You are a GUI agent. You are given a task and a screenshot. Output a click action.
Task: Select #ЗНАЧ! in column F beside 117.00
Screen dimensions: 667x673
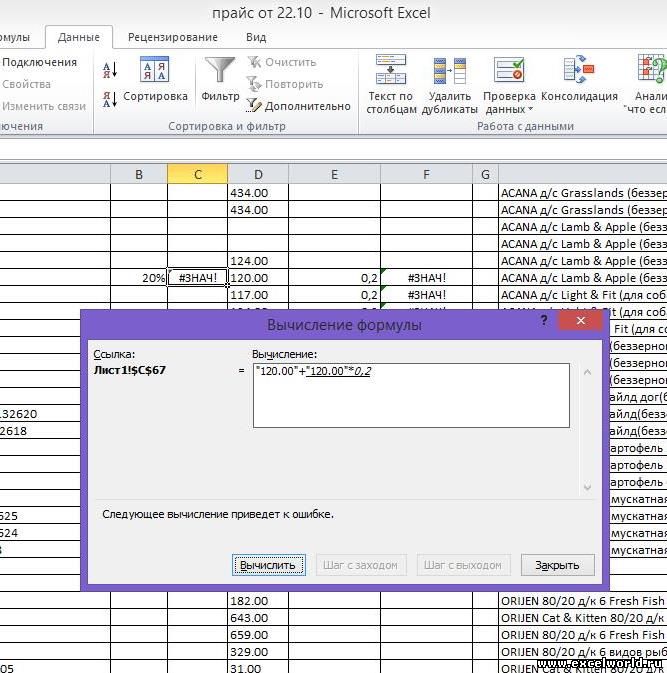[x=426, y=295]
